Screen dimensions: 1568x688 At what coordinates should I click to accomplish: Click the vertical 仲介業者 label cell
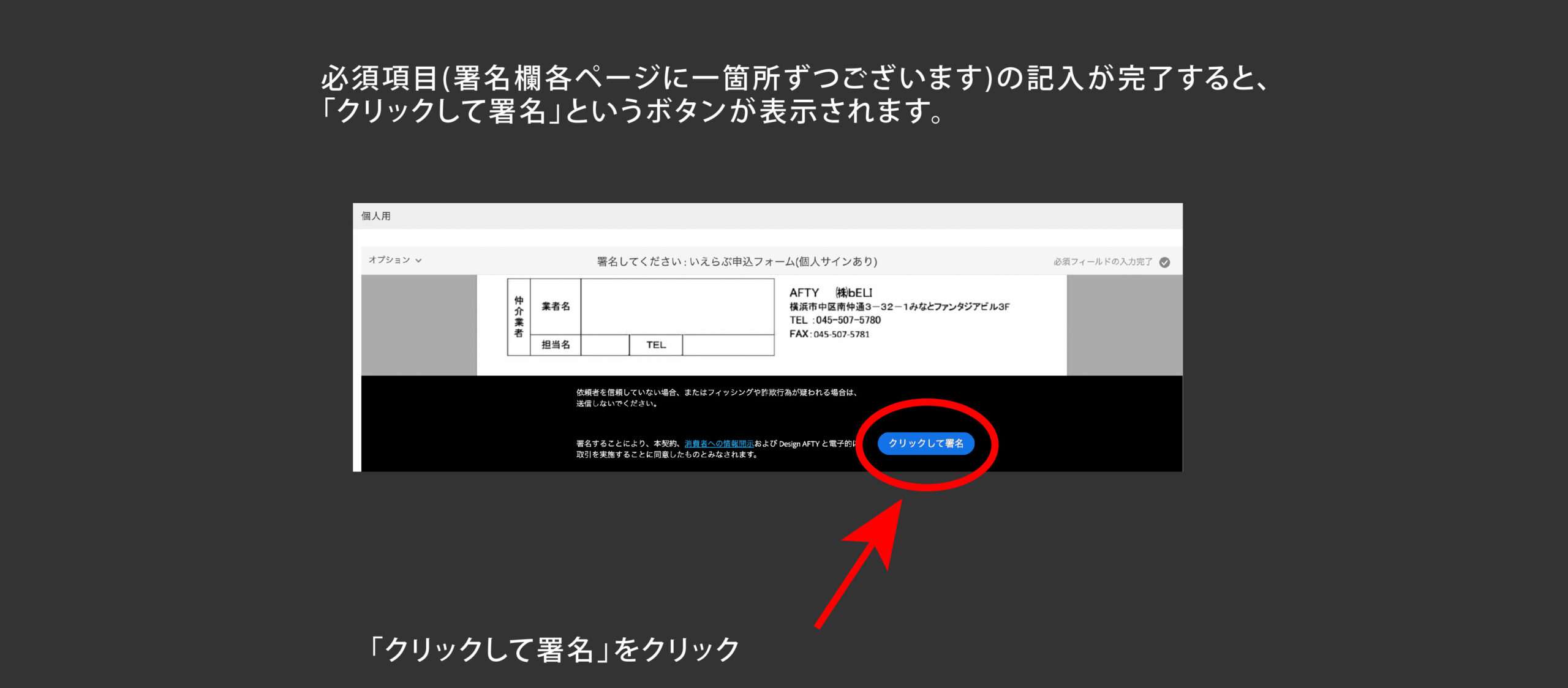[x=519, y=316]
